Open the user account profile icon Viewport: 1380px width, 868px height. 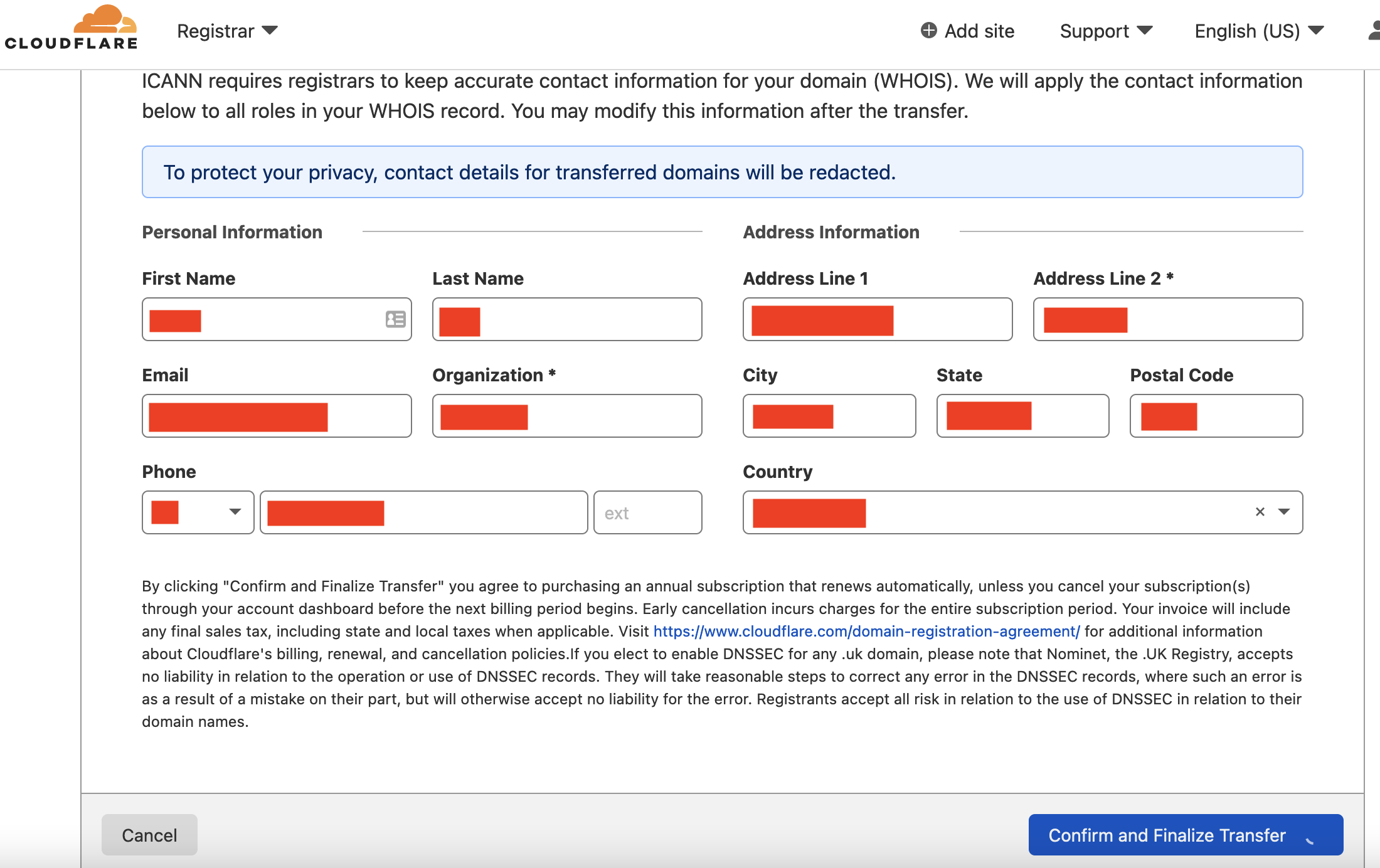pos(1373,30)
